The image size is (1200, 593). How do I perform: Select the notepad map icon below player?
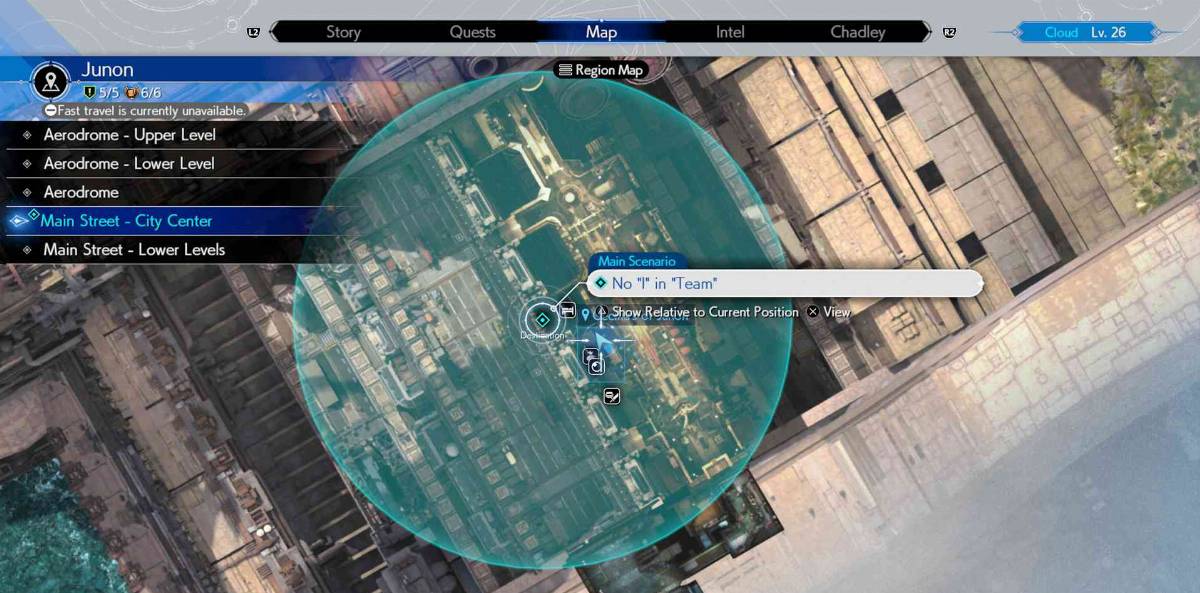(x=613, y=398)
